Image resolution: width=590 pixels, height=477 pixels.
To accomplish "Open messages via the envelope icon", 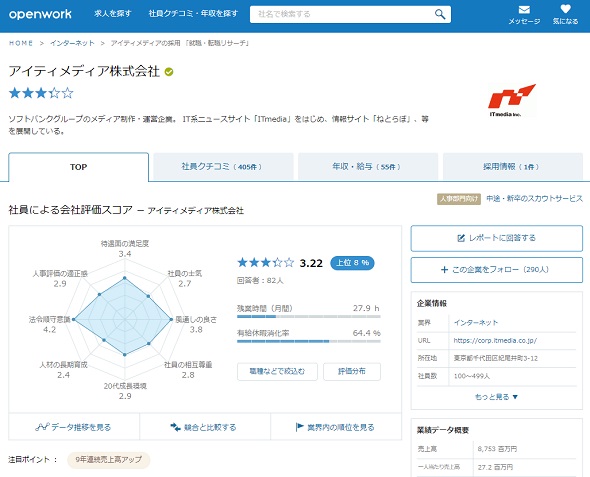I will (524, 10).
